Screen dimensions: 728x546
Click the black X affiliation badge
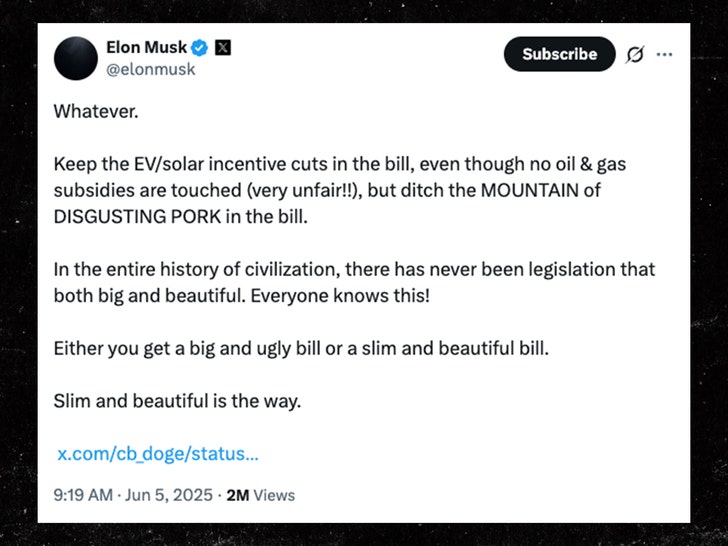pos(223,47)
